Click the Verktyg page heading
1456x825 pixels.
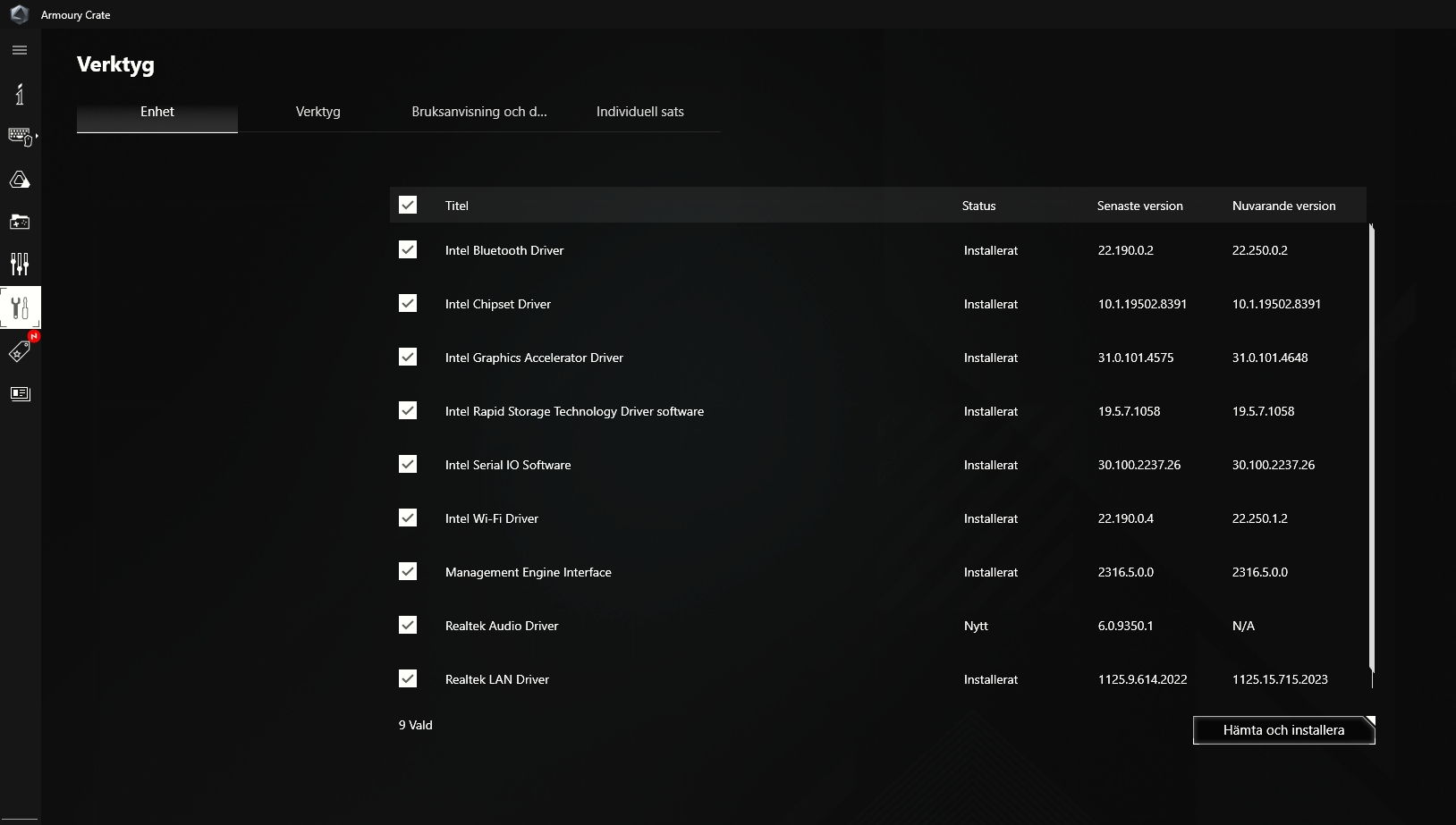click(115, 64)
